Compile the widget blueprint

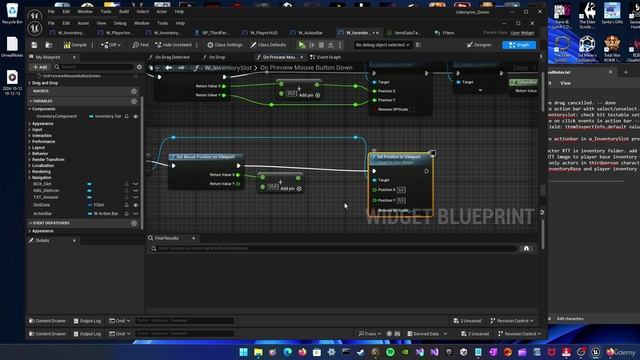point(75,45)
